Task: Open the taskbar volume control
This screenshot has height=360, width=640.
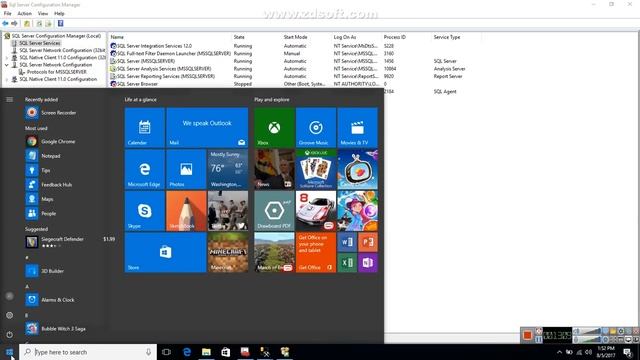Action: tap(588, 352)
